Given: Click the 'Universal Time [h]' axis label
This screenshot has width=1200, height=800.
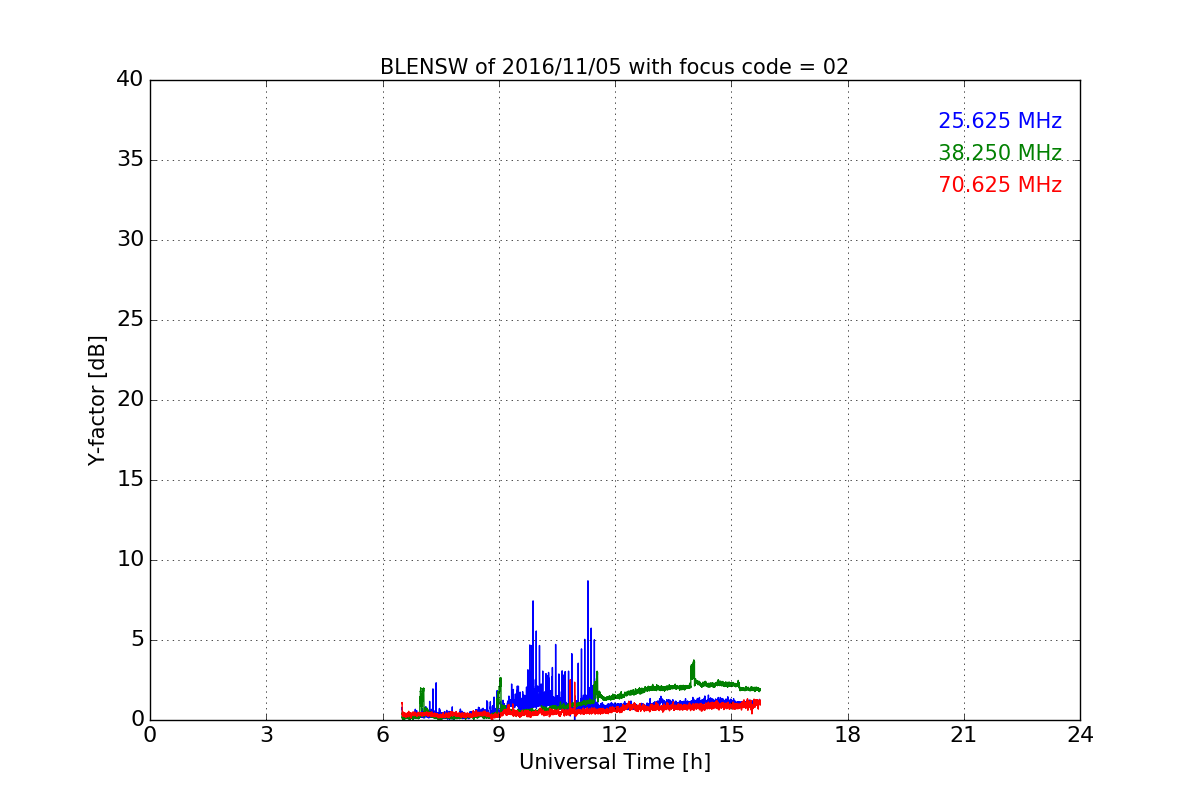Looking at the screenshot, I should point(615,762).
